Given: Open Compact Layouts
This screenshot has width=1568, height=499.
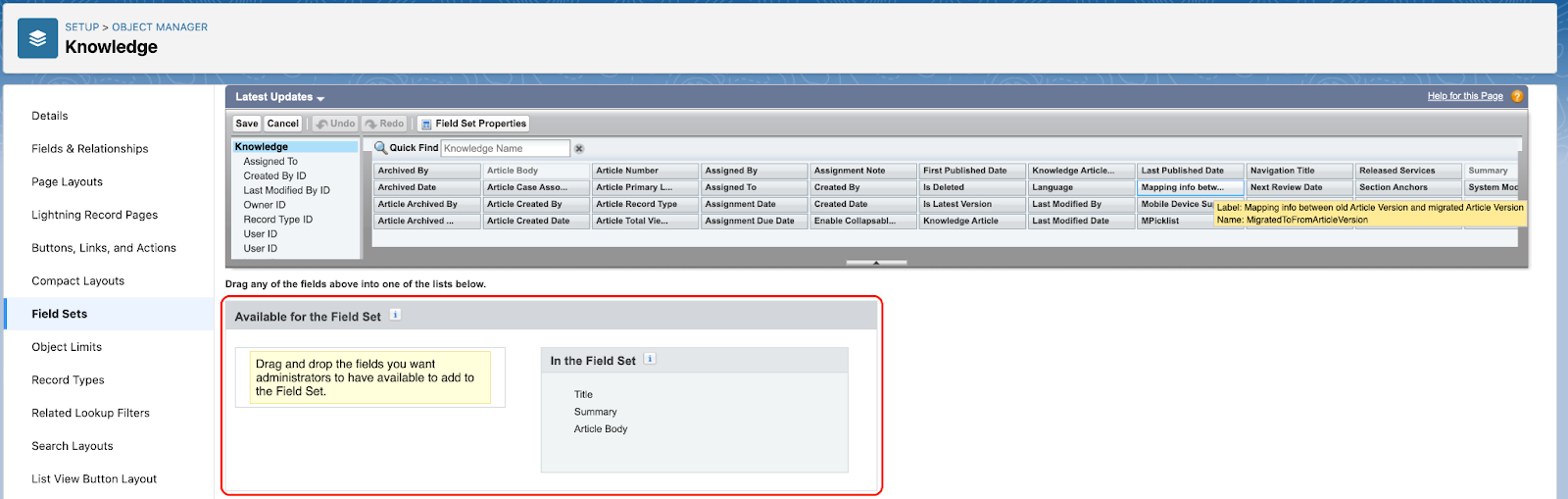Looking at the screenshot, I should coord(77,281).
